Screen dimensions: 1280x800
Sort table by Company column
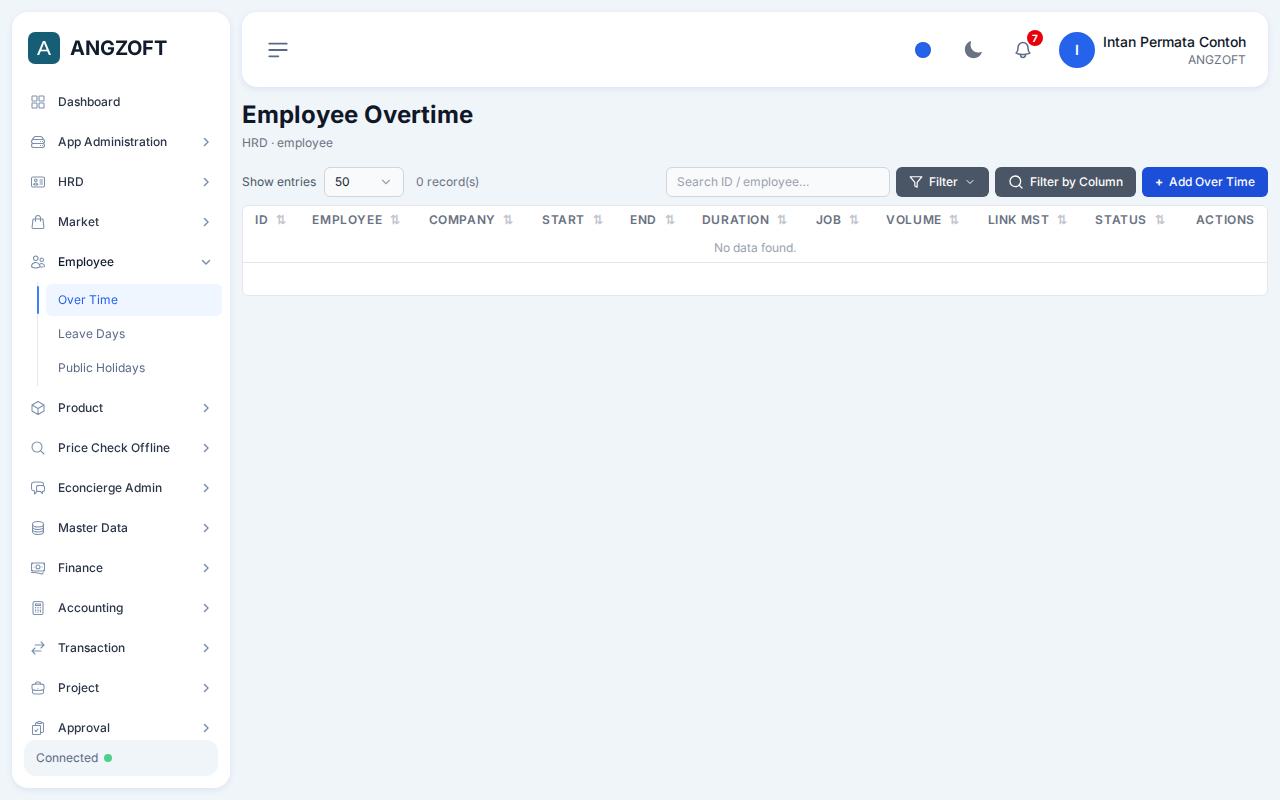click(x=471, y=220)
